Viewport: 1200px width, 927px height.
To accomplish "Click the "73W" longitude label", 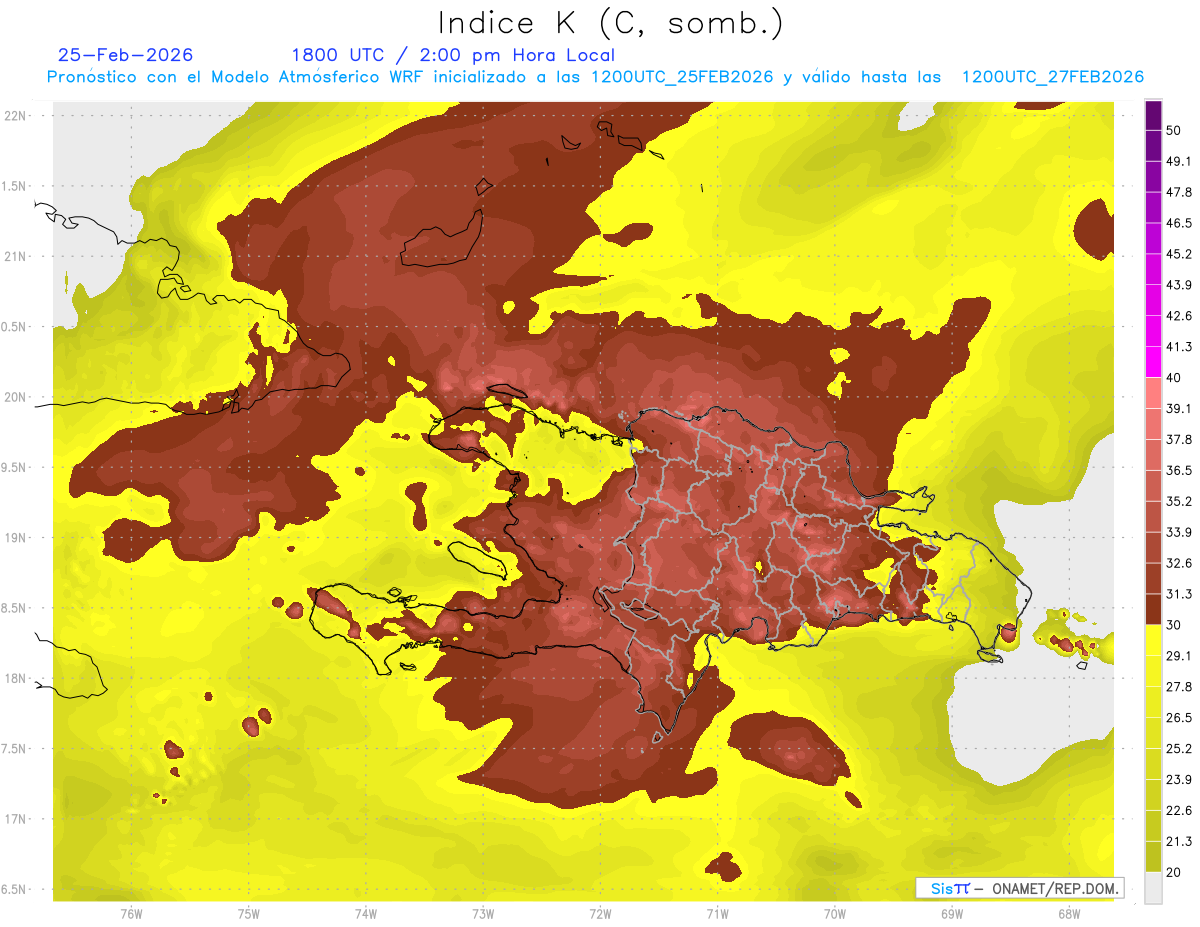I will [x=483, y=914].
